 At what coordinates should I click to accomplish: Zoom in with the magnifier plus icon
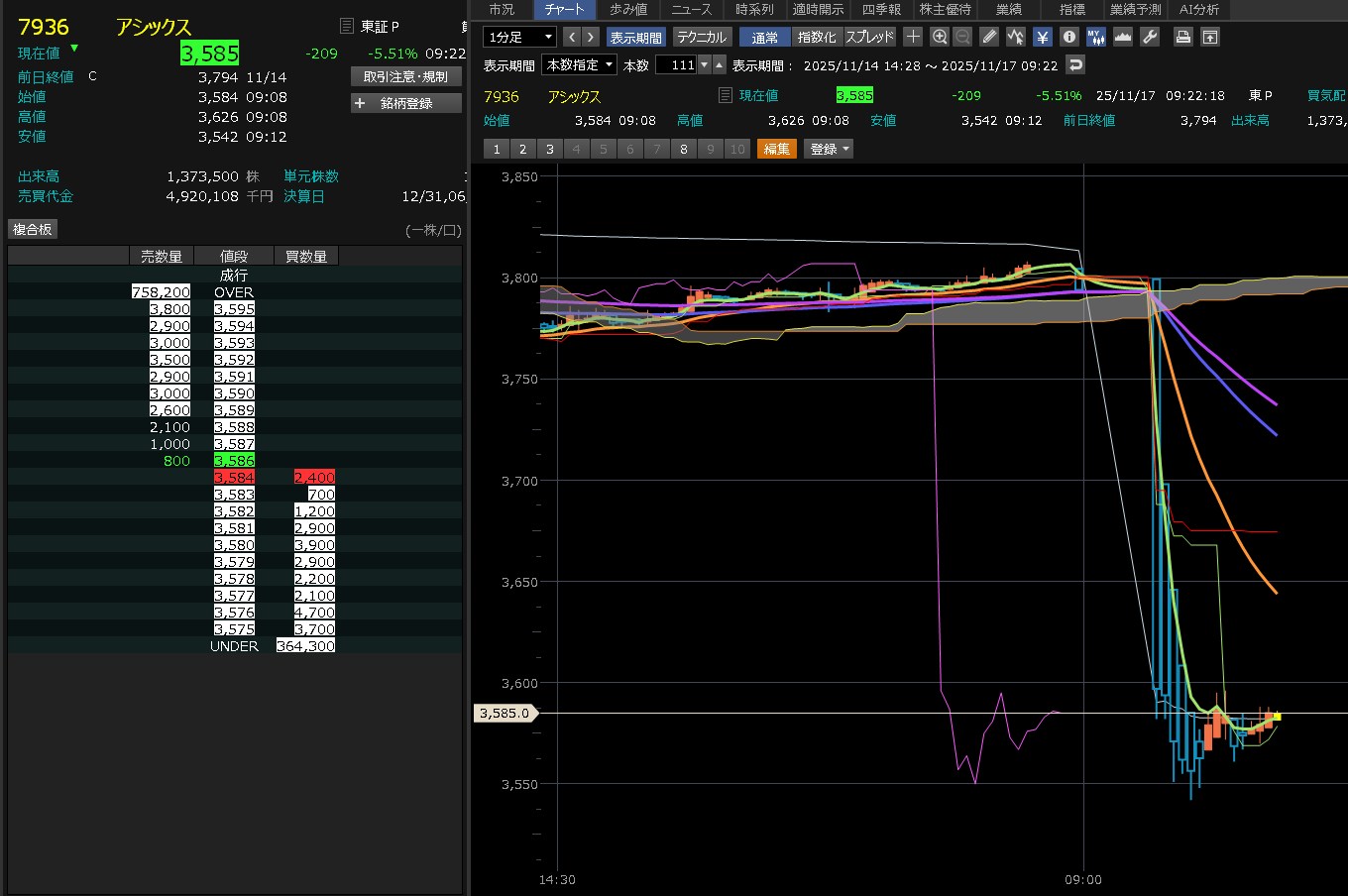[x=940, y=37]
